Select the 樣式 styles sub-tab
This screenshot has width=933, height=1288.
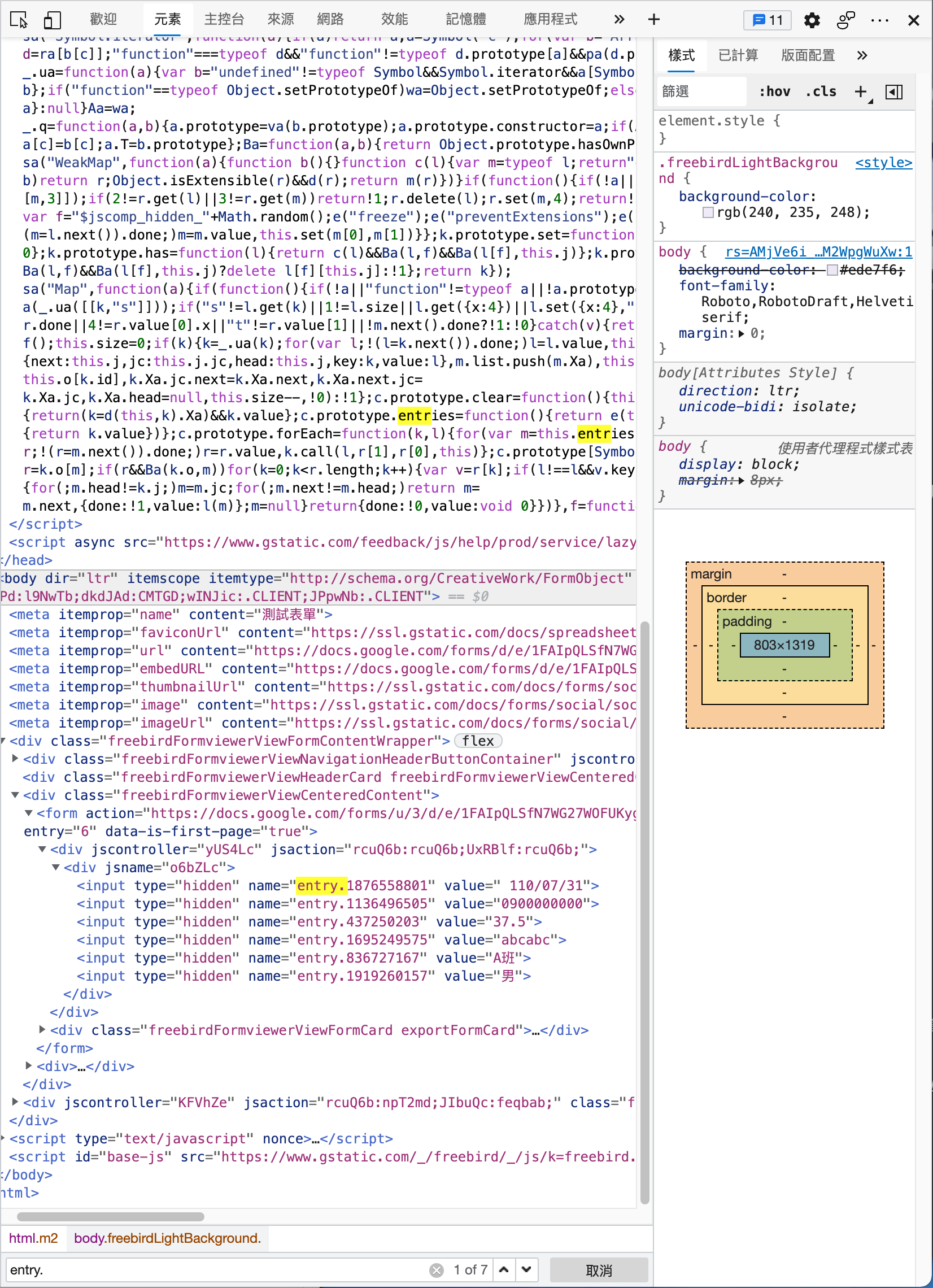click(x=682, y=55)
